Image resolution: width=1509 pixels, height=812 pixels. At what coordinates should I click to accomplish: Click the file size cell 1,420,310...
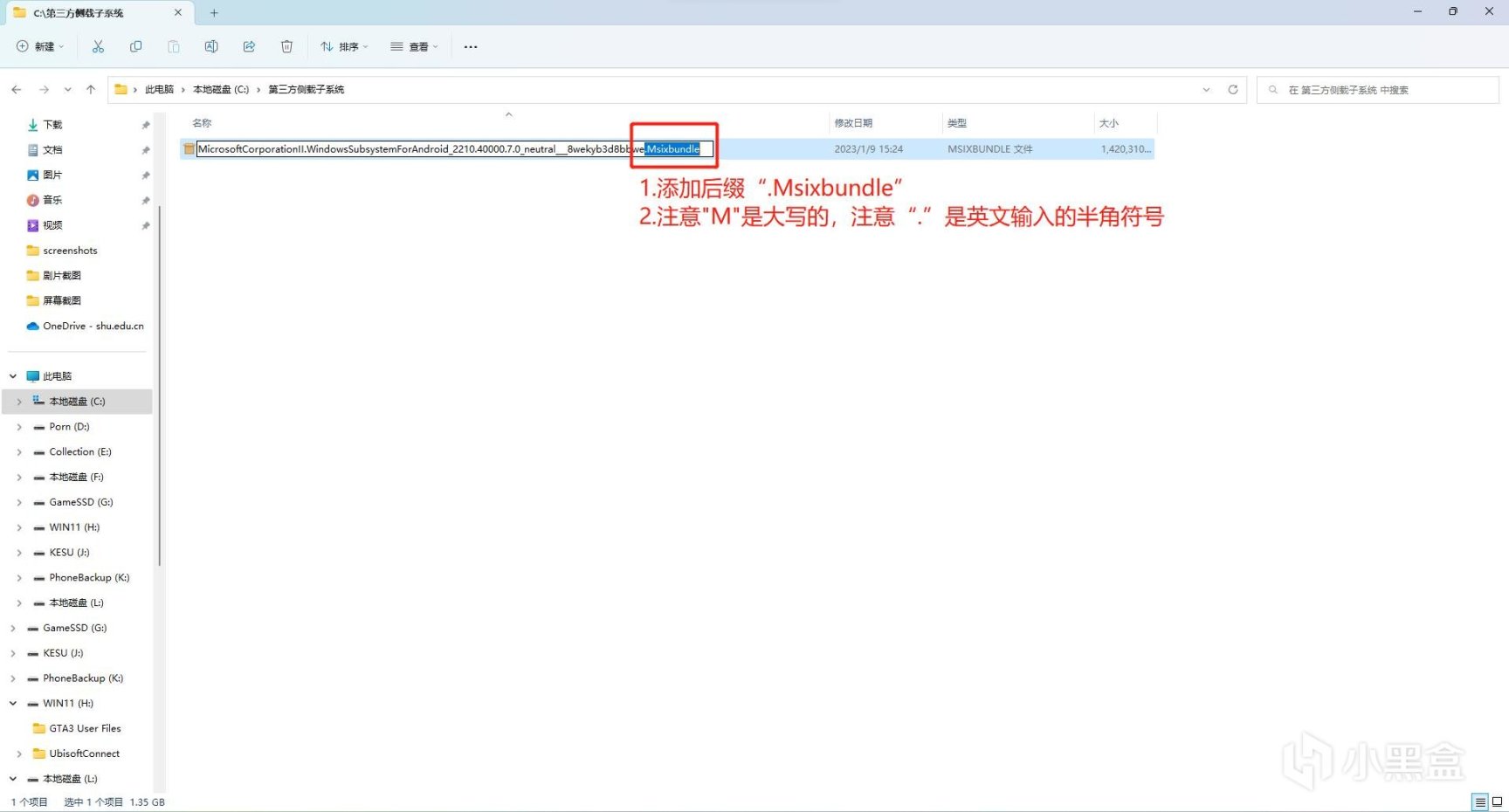coord(1126,149)
